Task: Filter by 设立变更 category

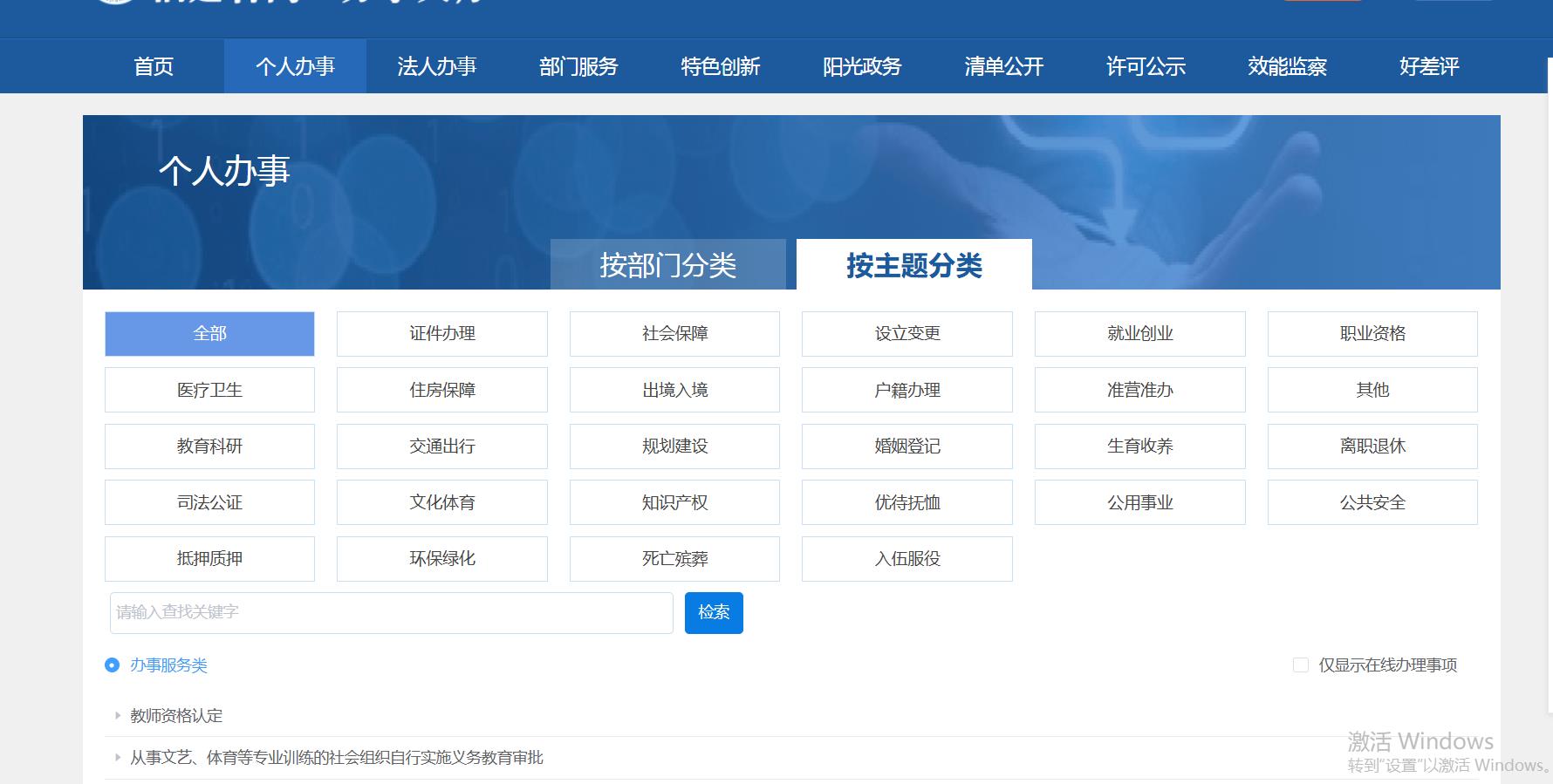Action: tap(907, 334)
